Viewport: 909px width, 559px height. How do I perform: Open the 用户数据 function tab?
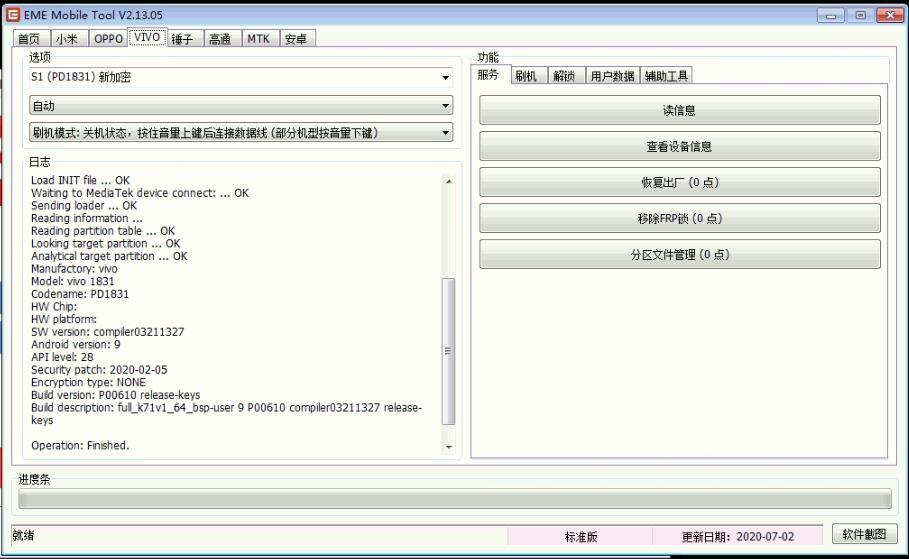[612, 76]
